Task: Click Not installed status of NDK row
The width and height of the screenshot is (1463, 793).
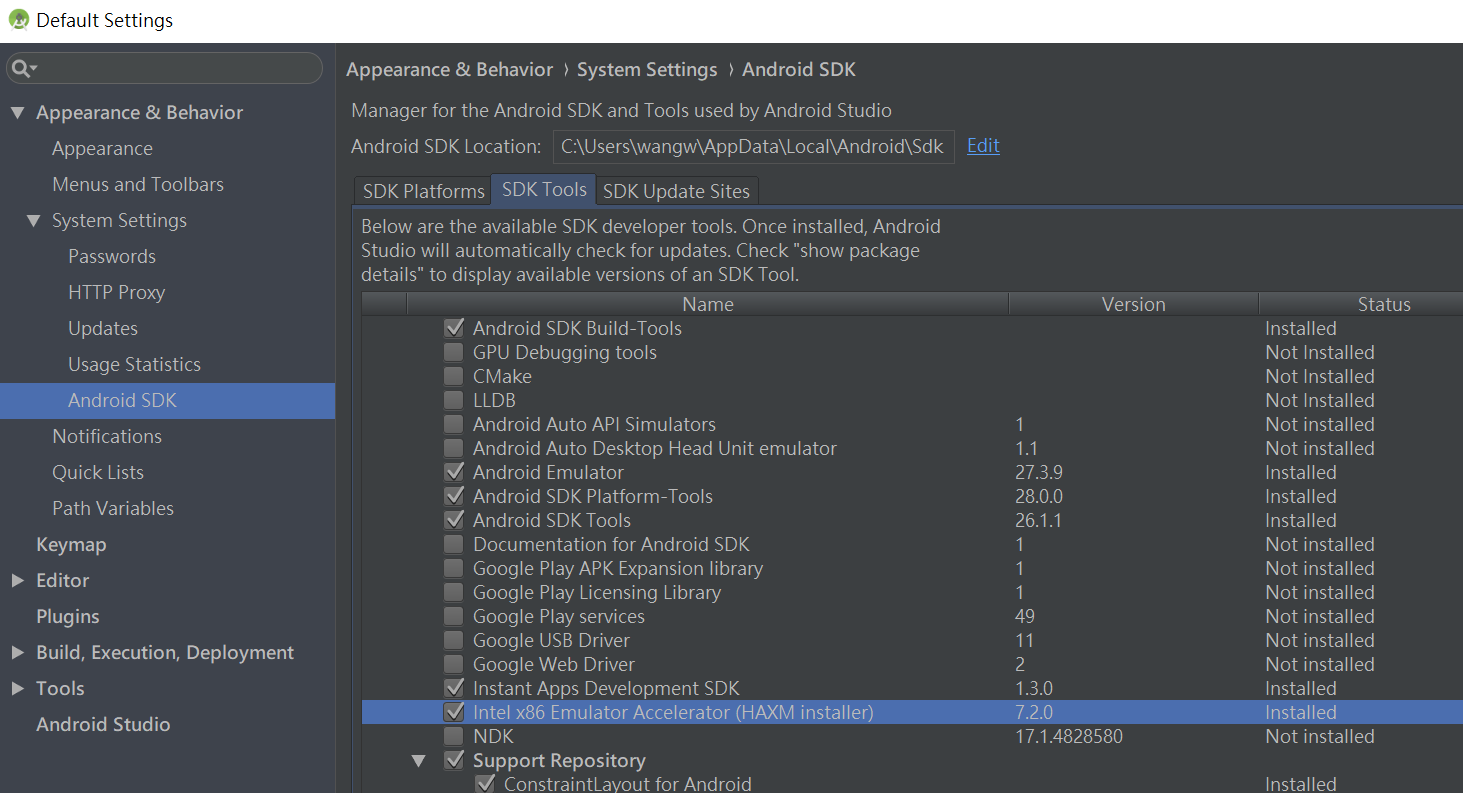Action: coord(1320,736)
